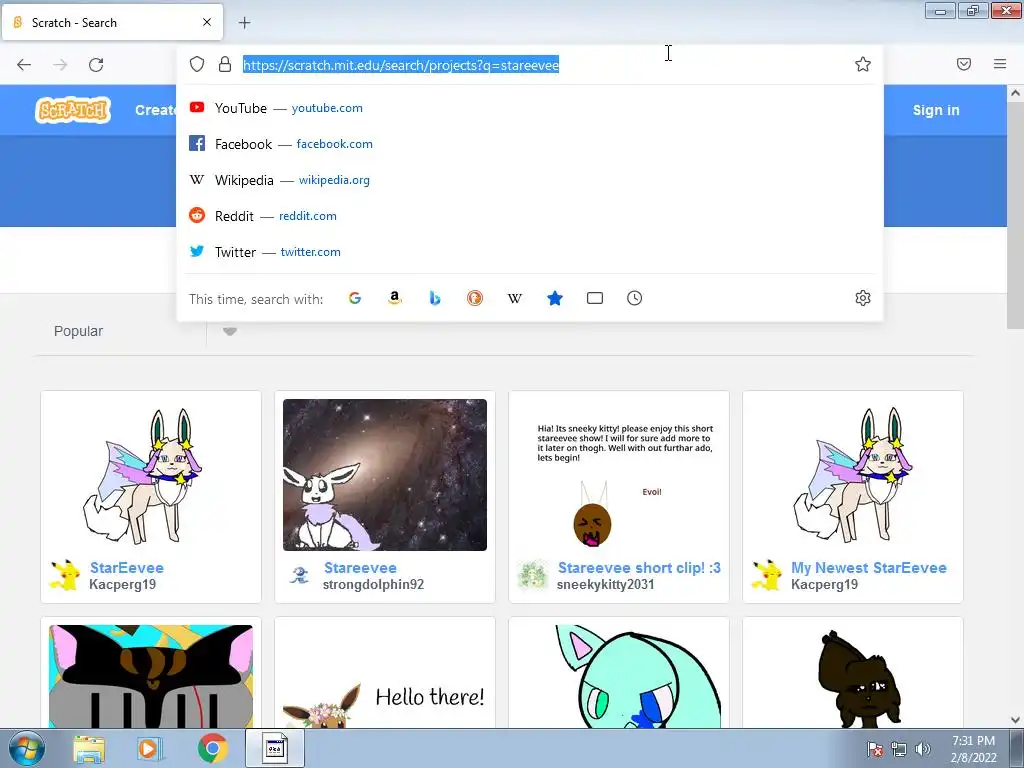Click the forward navigation arrow
The image size is (1024, 768).
[60, 65]
